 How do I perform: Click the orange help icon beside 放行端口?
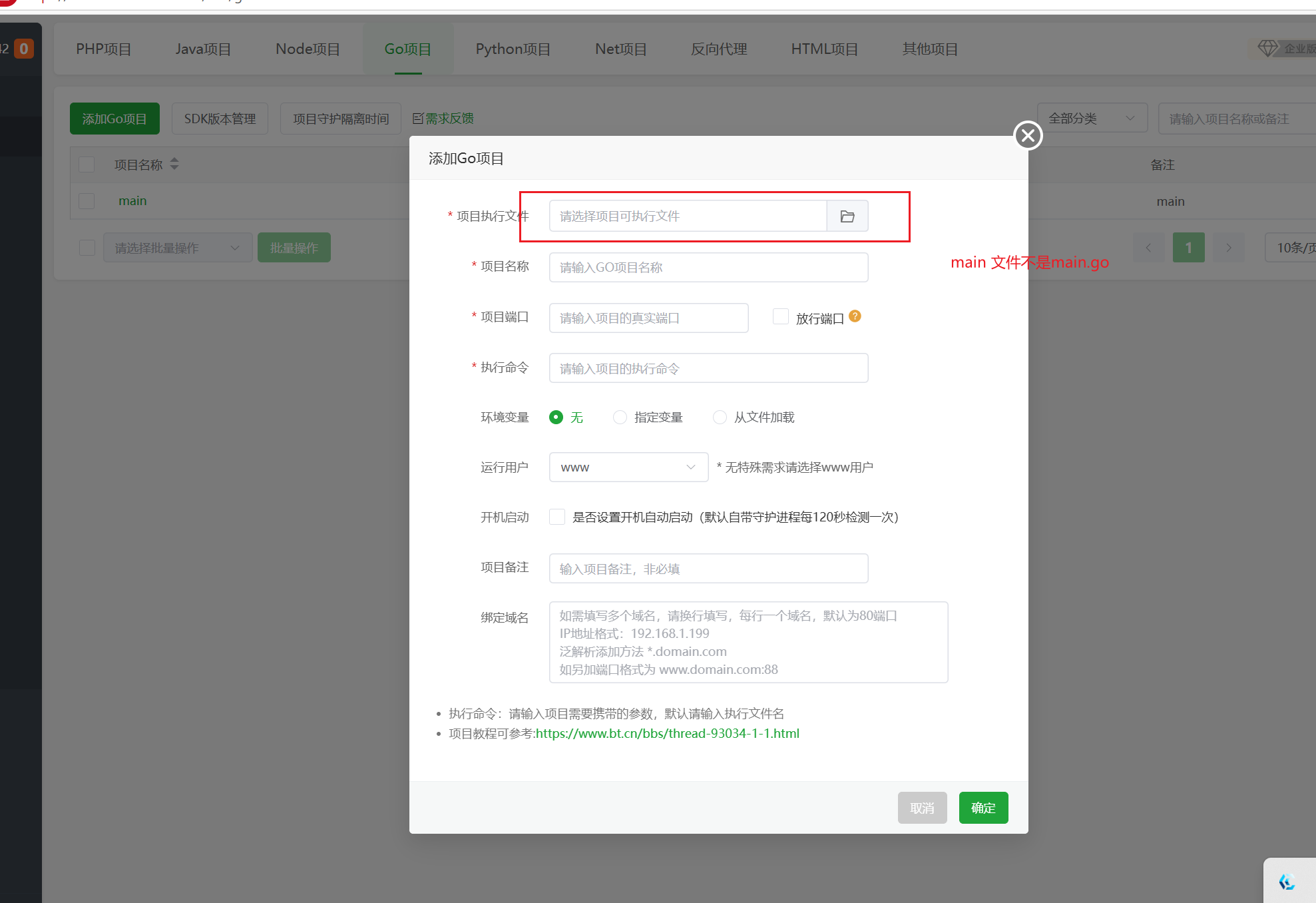pyautogui.click(x=855, y=316)
